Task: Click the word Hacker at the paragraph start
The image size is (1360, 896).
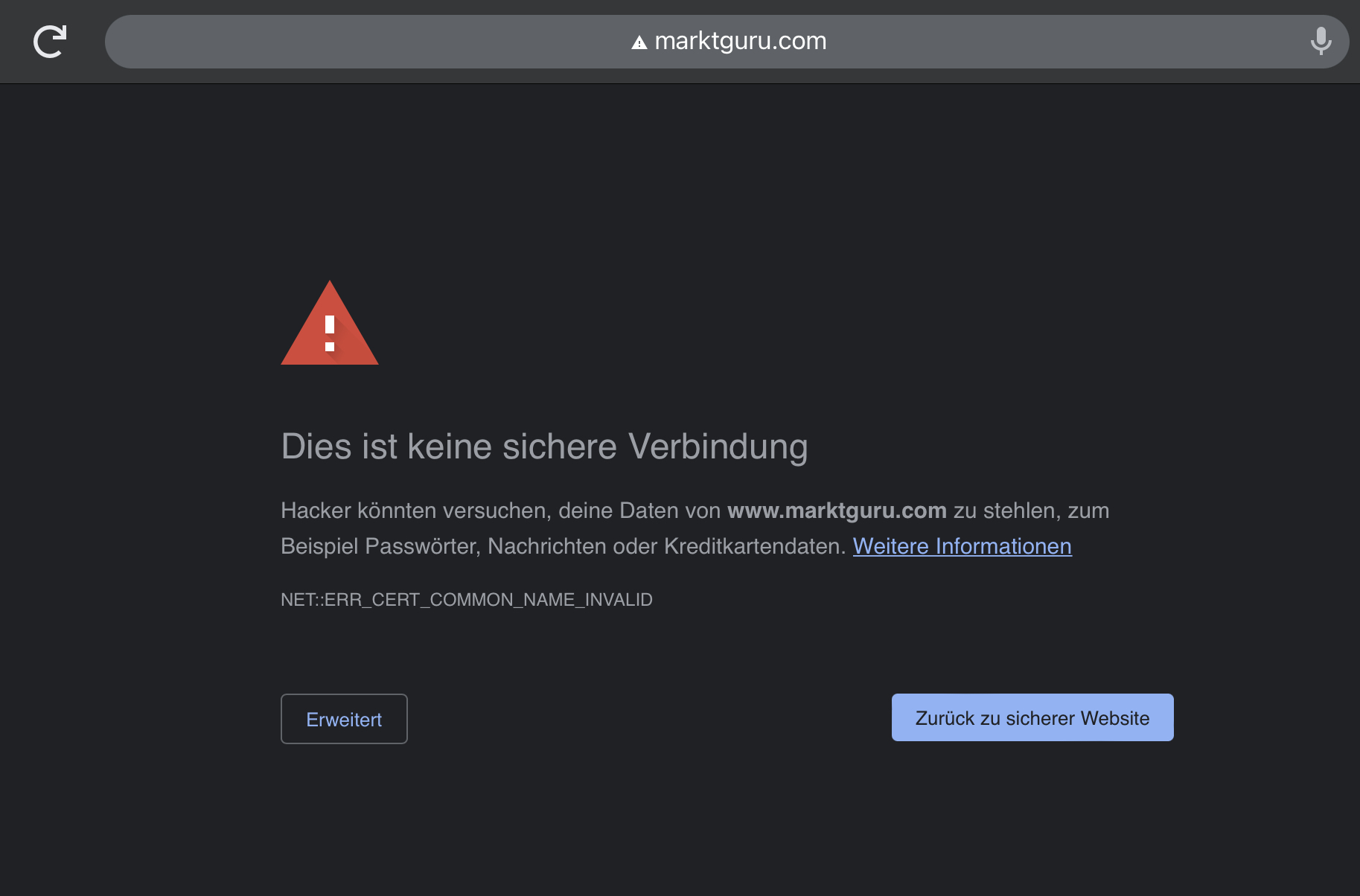Action: pyautogui.click(x=316, y=511)
